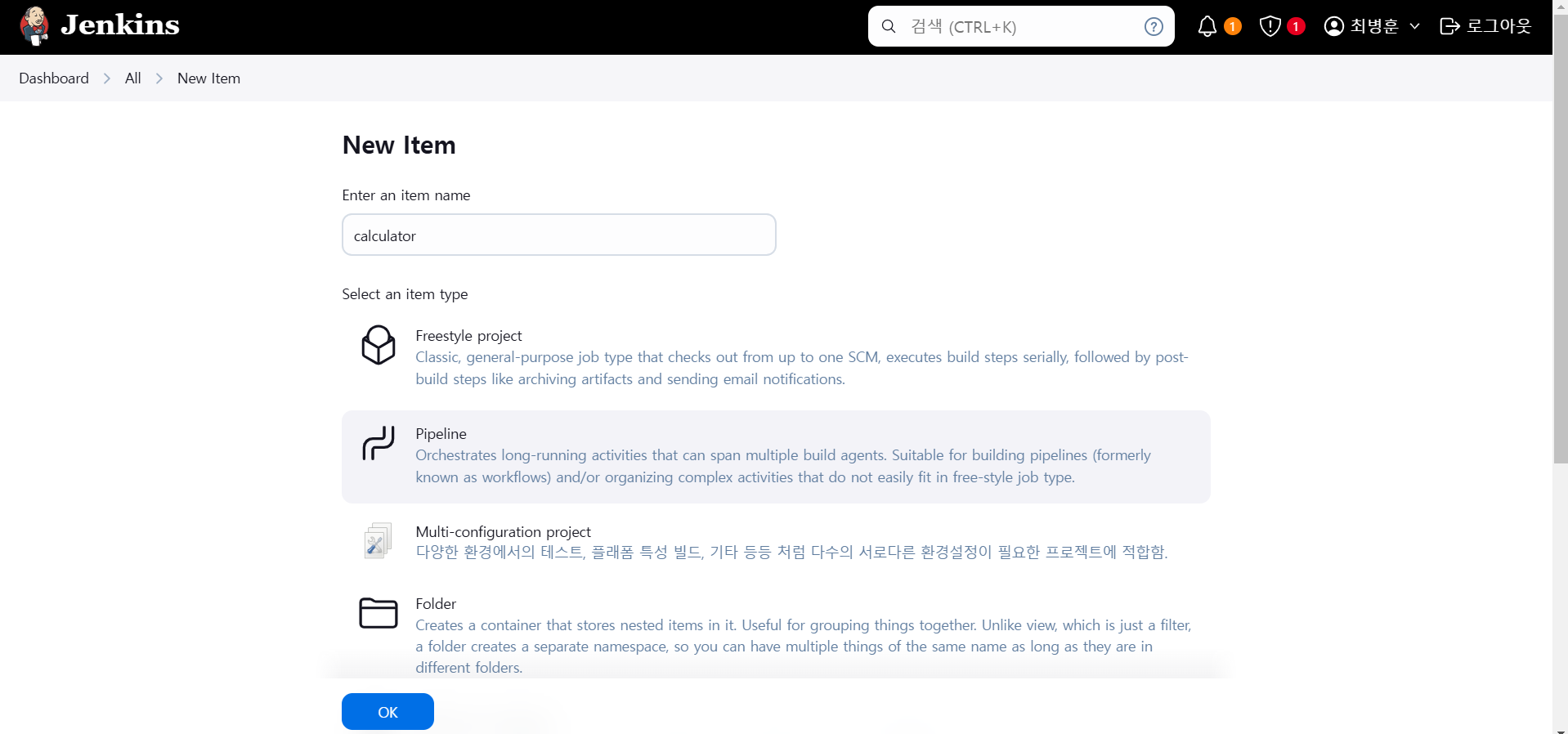The height and width of the screenshot is (734, 1568).
Task: Go to the Dashboard breadcrumb
Action: [x=54, y=78]
